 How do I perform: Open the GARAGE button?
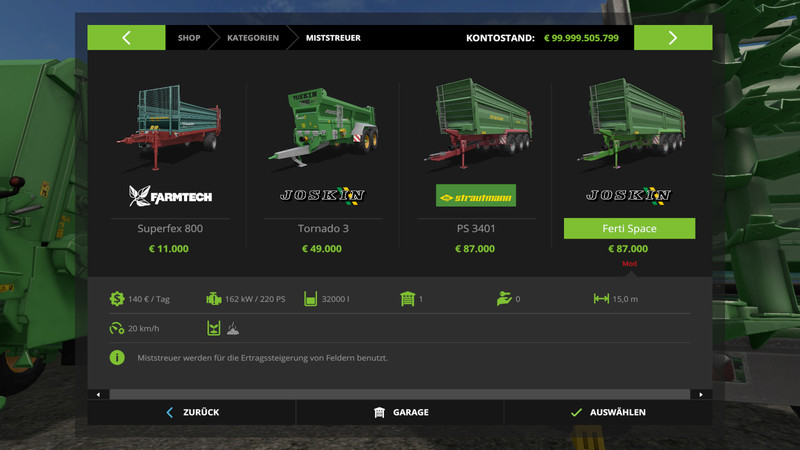tap(400, 412)
